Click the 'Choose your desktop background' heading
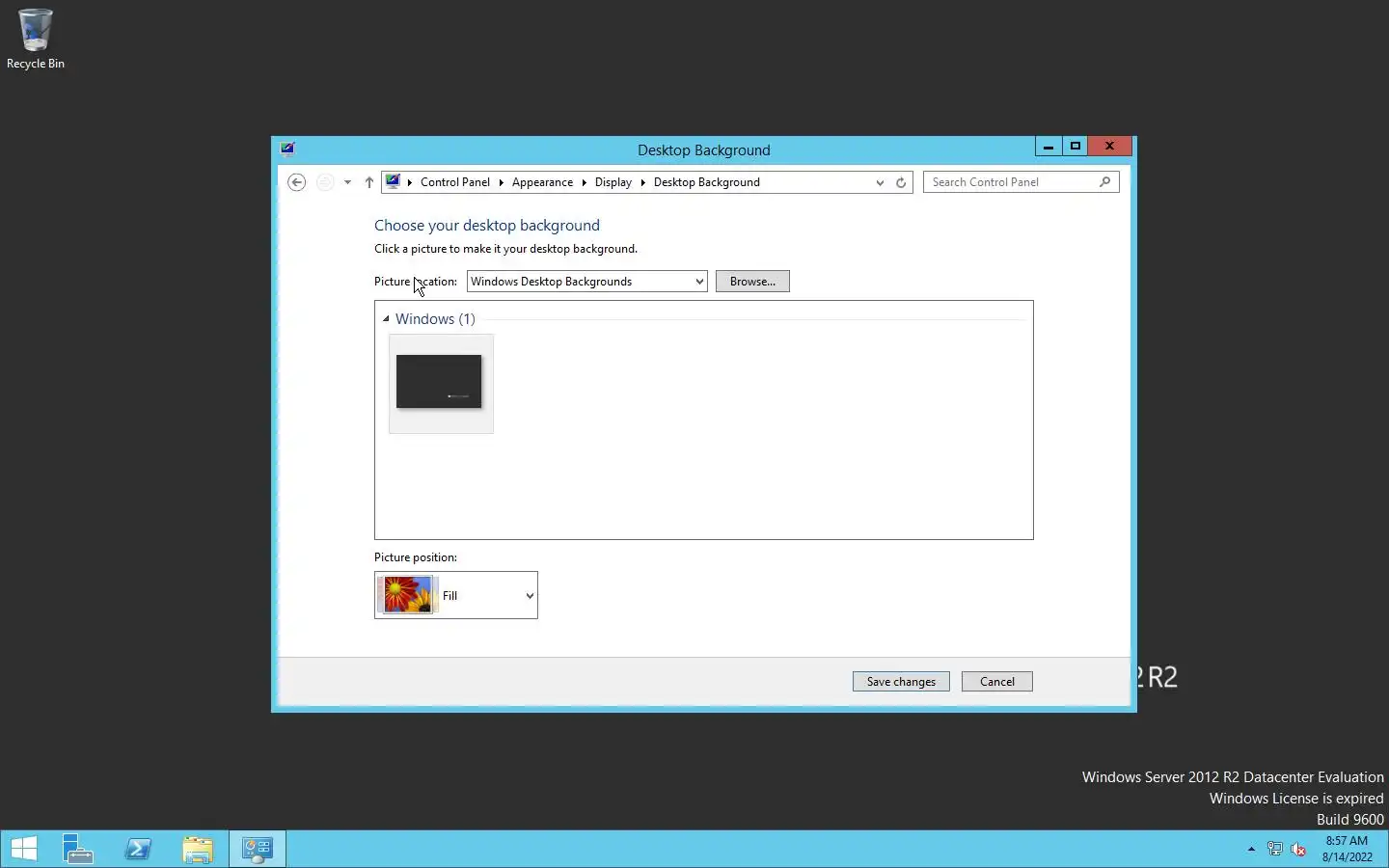This screenshot has width=1389, height=868. pyautogui.click(x=487, y=226)
